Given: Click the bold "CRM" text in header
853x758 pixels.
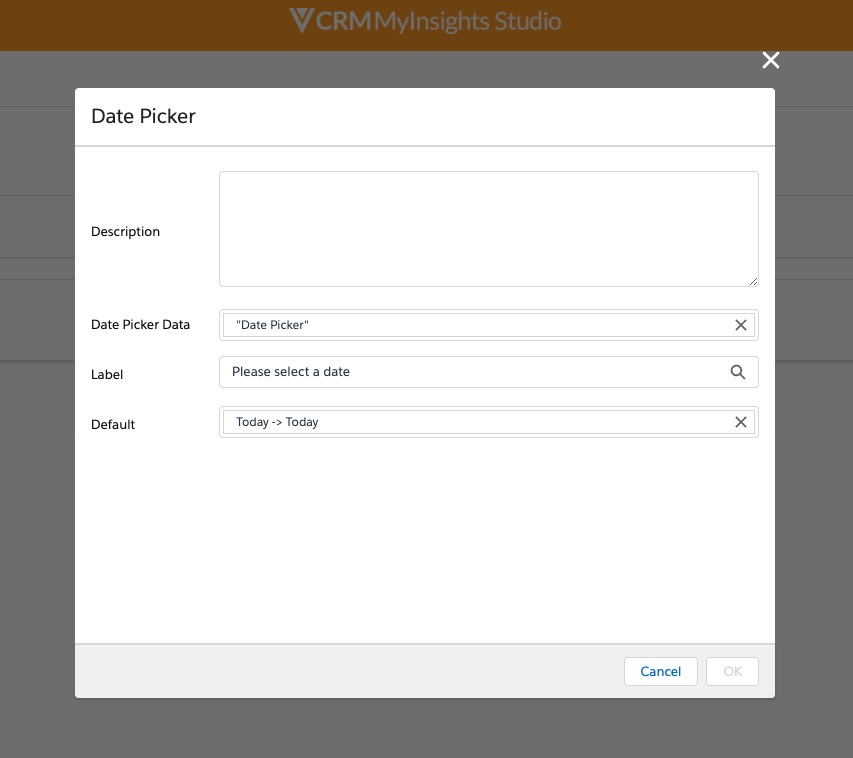Looking at the screenshot, I should pyautogui.click(x=343, y=21).
